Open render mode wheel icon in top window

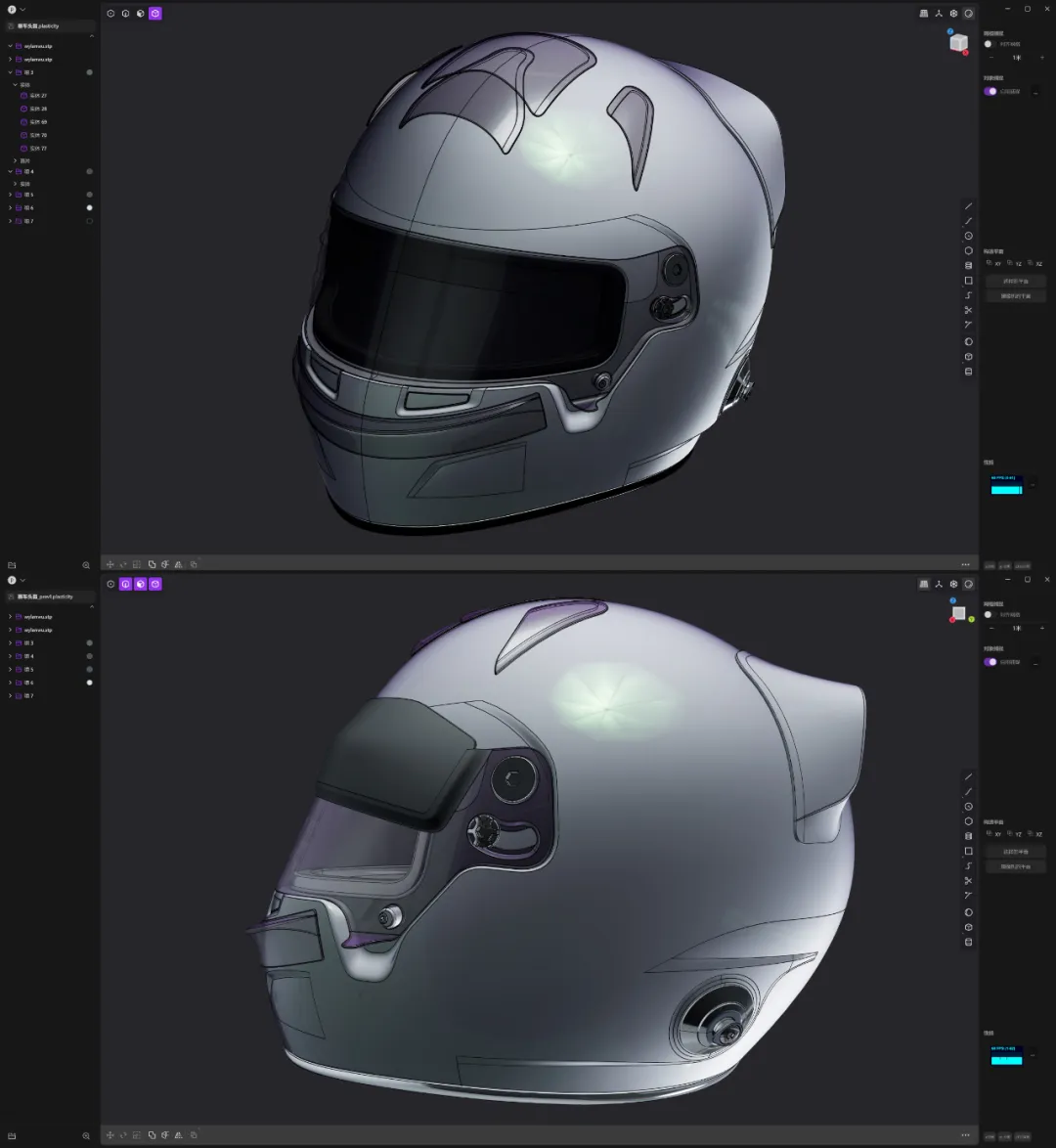pyautogui.click(x=953, y=13)
